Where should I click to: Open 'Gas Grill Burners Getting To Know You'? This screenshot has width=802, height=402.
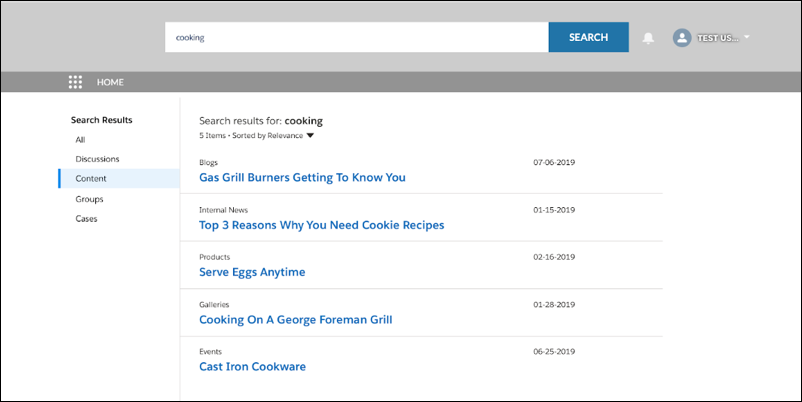pyautogui.click(x=302, y=177)
